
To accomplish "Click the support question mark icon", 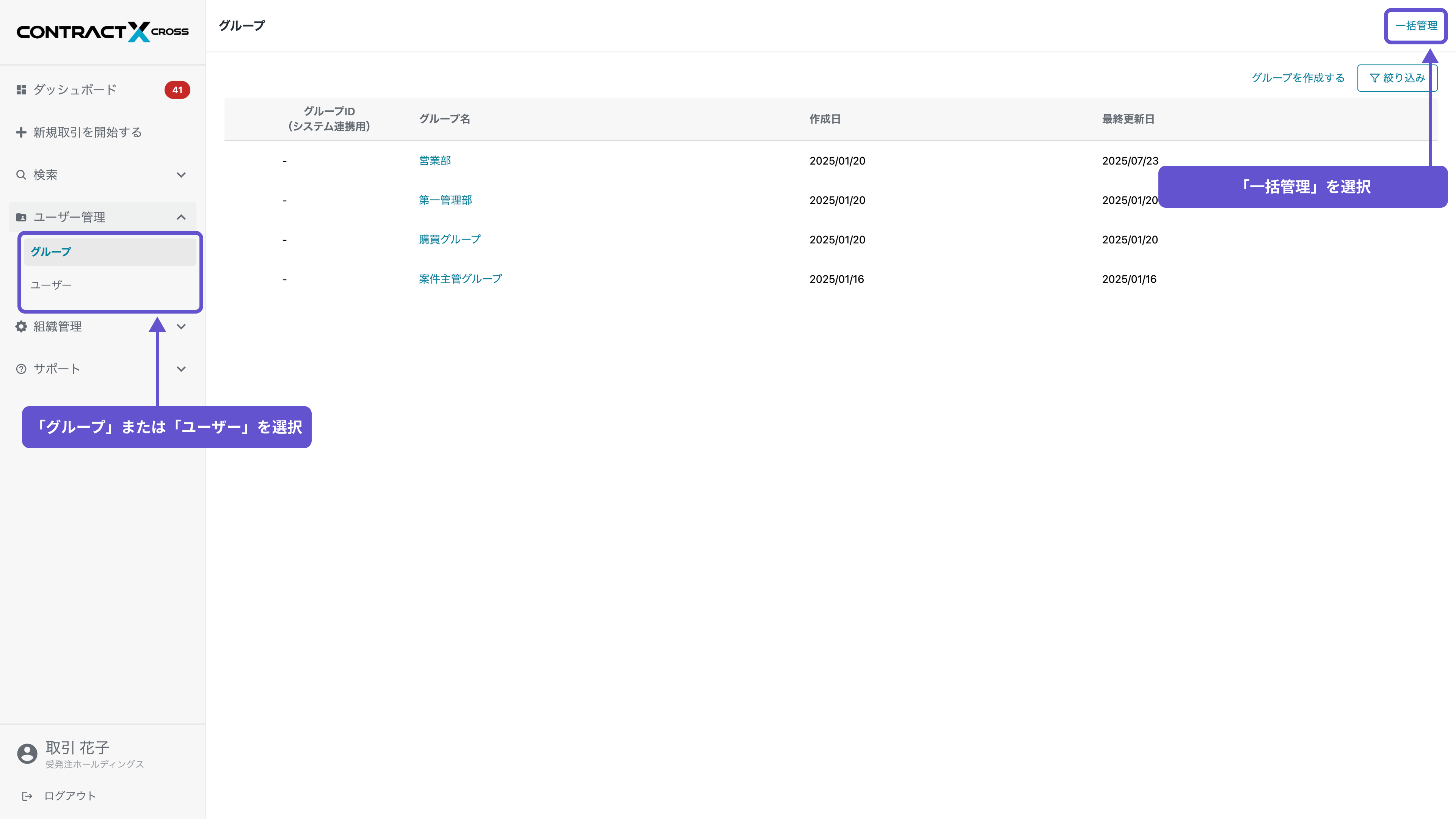I will point(21,369).
